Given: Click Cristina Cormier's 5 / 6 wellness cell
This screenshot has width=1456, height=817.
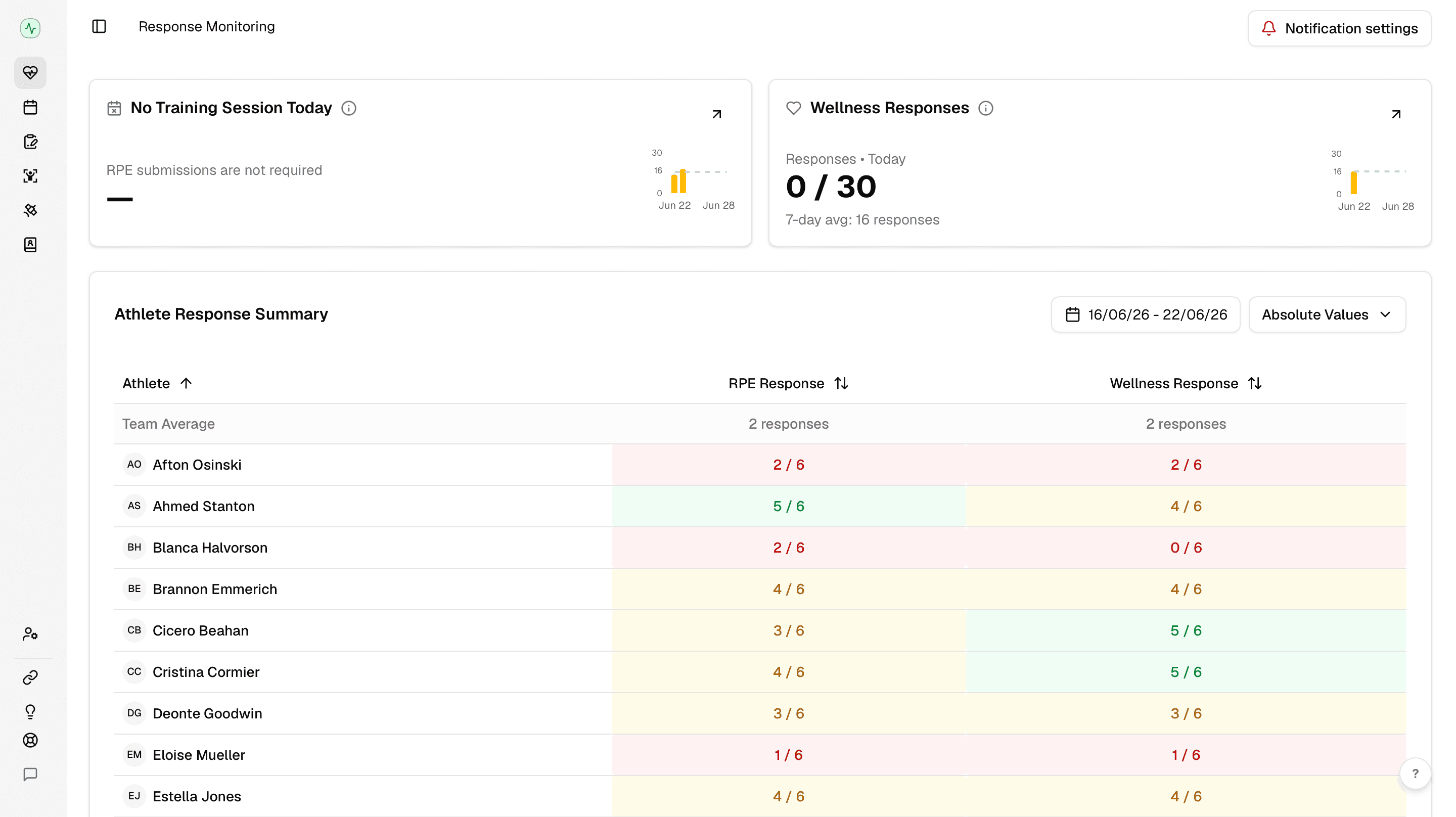Looking at the screenshot, I should pyautogui.click(x=1186, y=672).
